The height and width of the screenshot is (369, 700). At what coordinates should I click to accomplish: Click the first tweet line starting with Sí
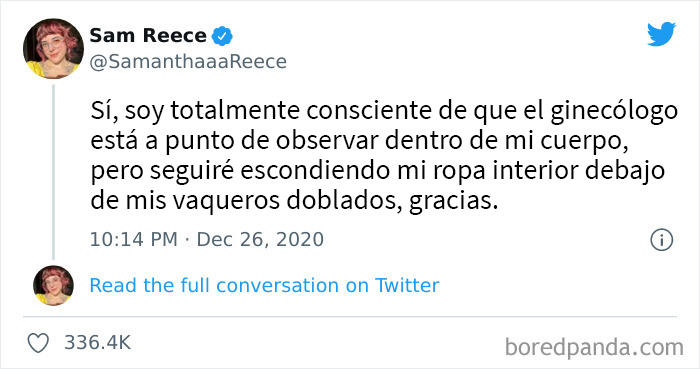click(384, 111)
